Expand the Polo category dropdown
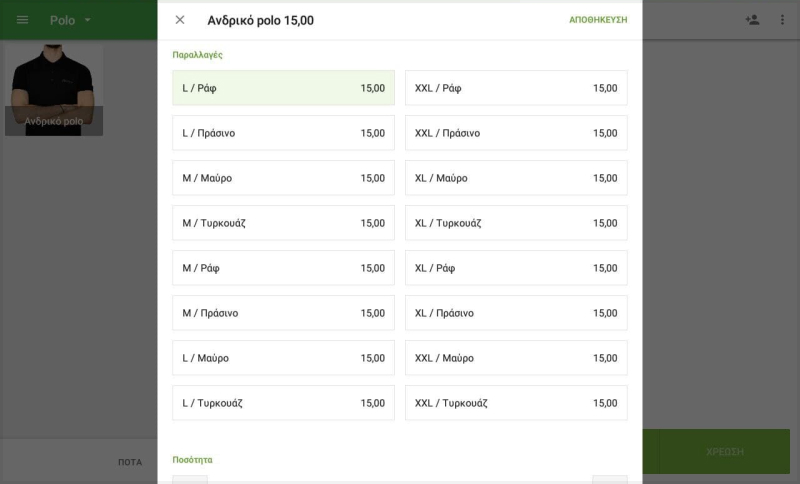The height and width of the screenshot is (484, 800). 71,20
